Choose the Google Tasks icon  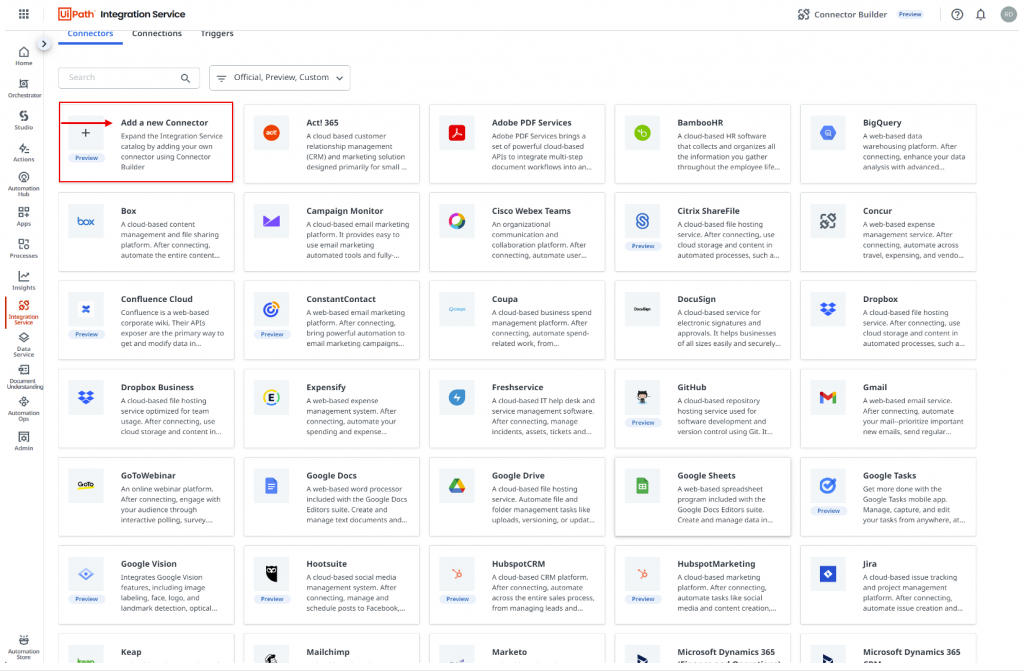tap(827, 485)
